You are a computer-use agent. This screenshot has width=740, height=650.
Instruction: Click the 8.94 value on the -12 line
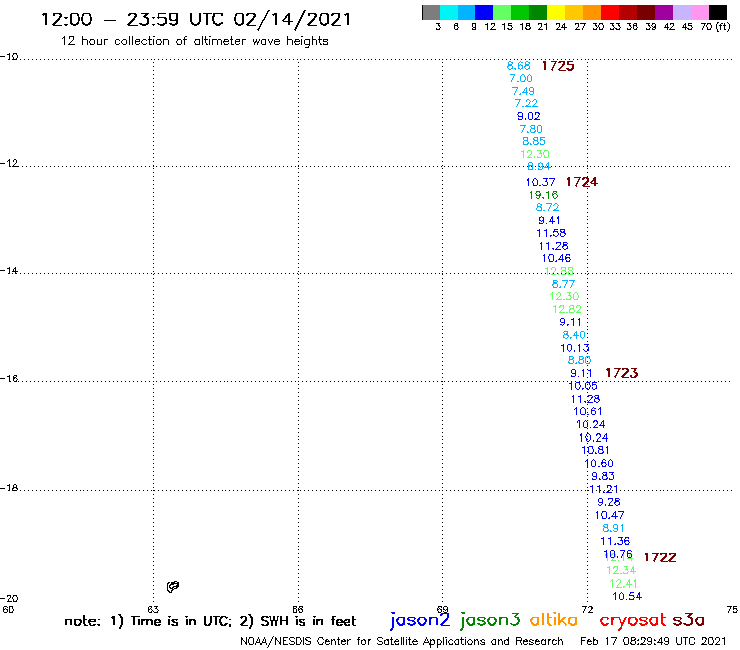pyautogui.click(x=538, y=166)
